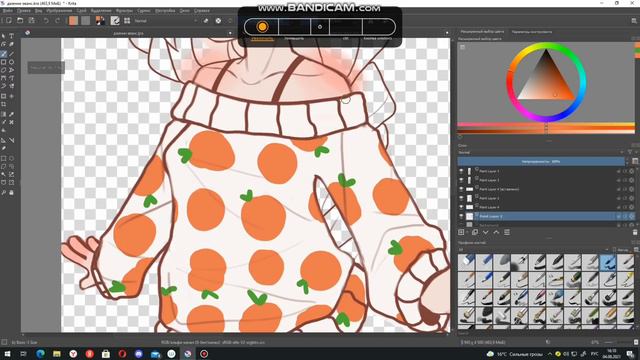Screen dimensions: 640x360
Task: Click the Open document toolbar icon
Action: coord(20,20)
